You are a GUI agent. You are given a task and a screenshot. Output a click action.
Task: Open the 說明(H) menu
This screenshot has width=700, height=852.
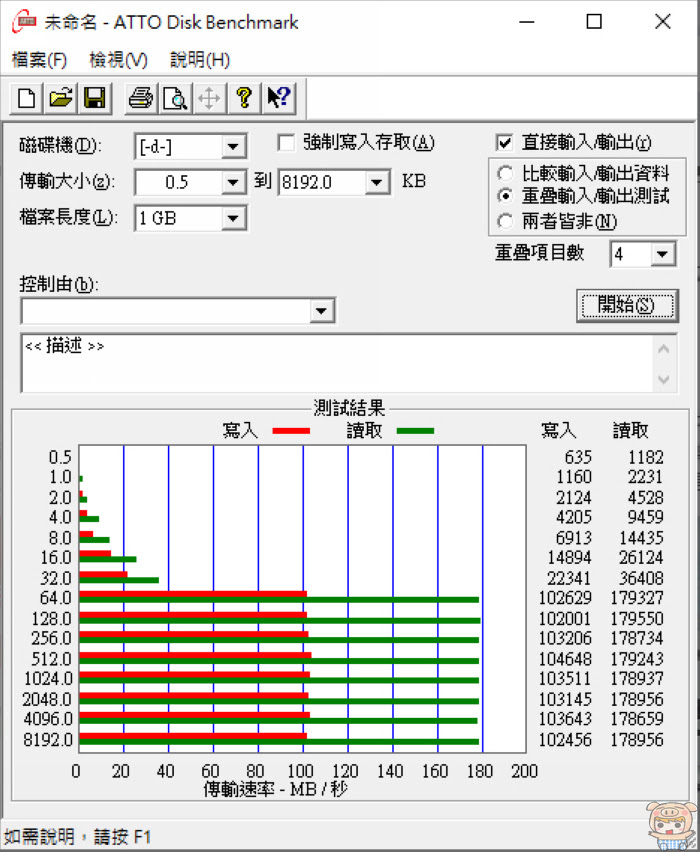[x=200, y=59]
